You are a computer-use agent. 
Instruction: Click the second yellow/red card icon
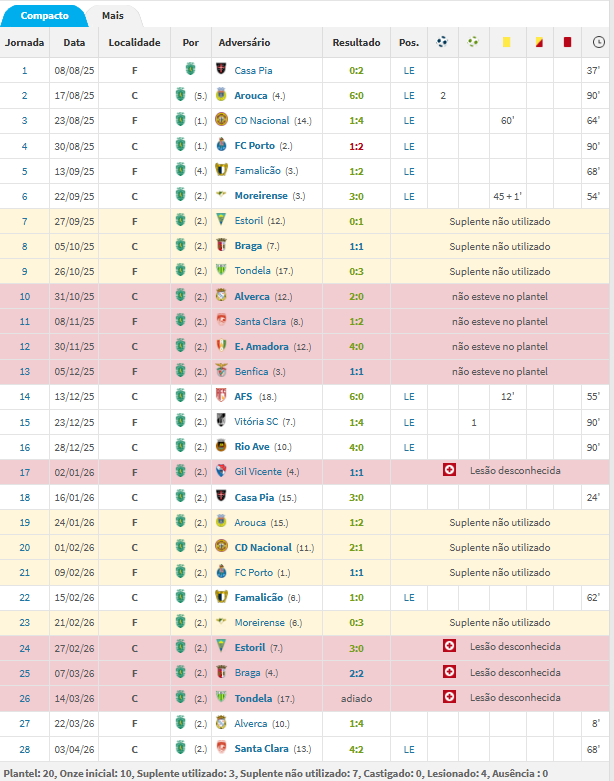tap(537, 43)
